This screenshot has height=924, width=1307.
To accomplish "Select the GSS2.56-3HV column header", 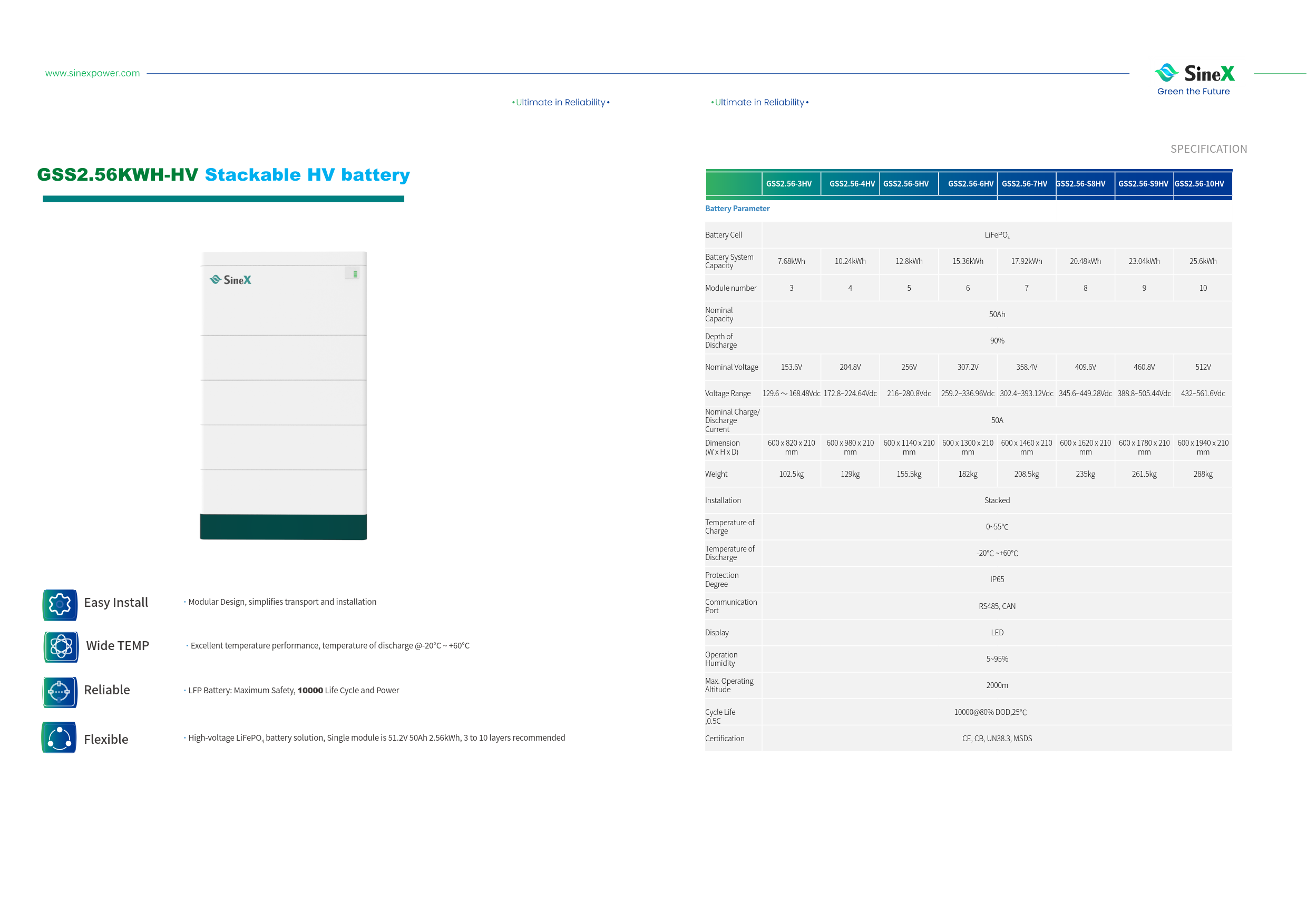I will [791, 184].
